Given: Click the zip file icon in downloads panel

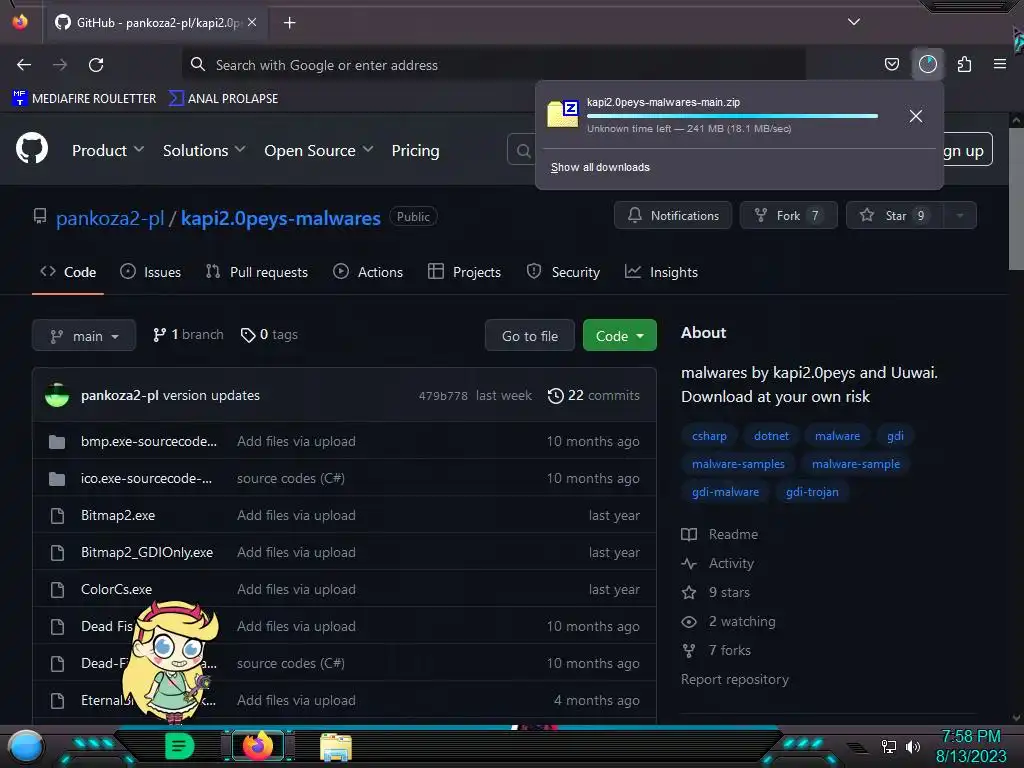Looking at the screenshot, I should [x=563, y=114].
